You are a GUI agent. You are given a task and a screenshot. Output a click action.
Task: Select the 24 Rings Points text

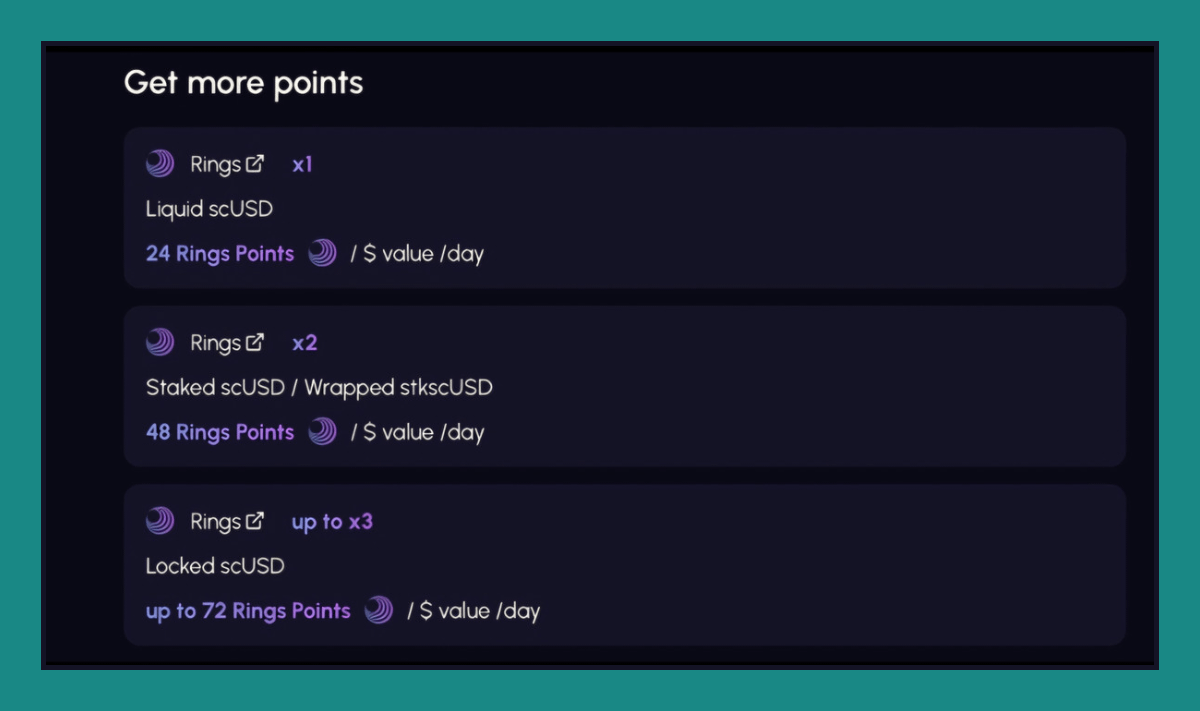click(x=220, y=254)
